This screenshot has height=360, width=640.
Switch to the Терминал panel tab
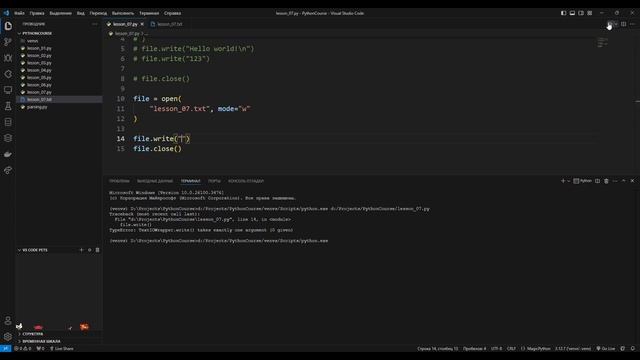click(x=191, y=181)
